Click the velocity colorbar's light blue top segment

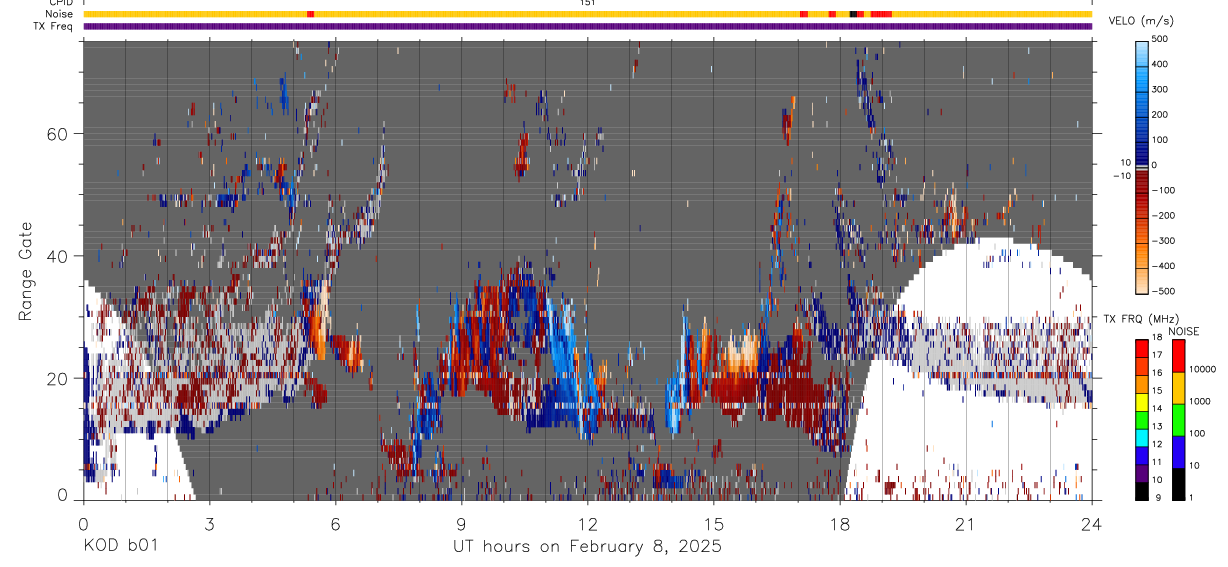1141,53
